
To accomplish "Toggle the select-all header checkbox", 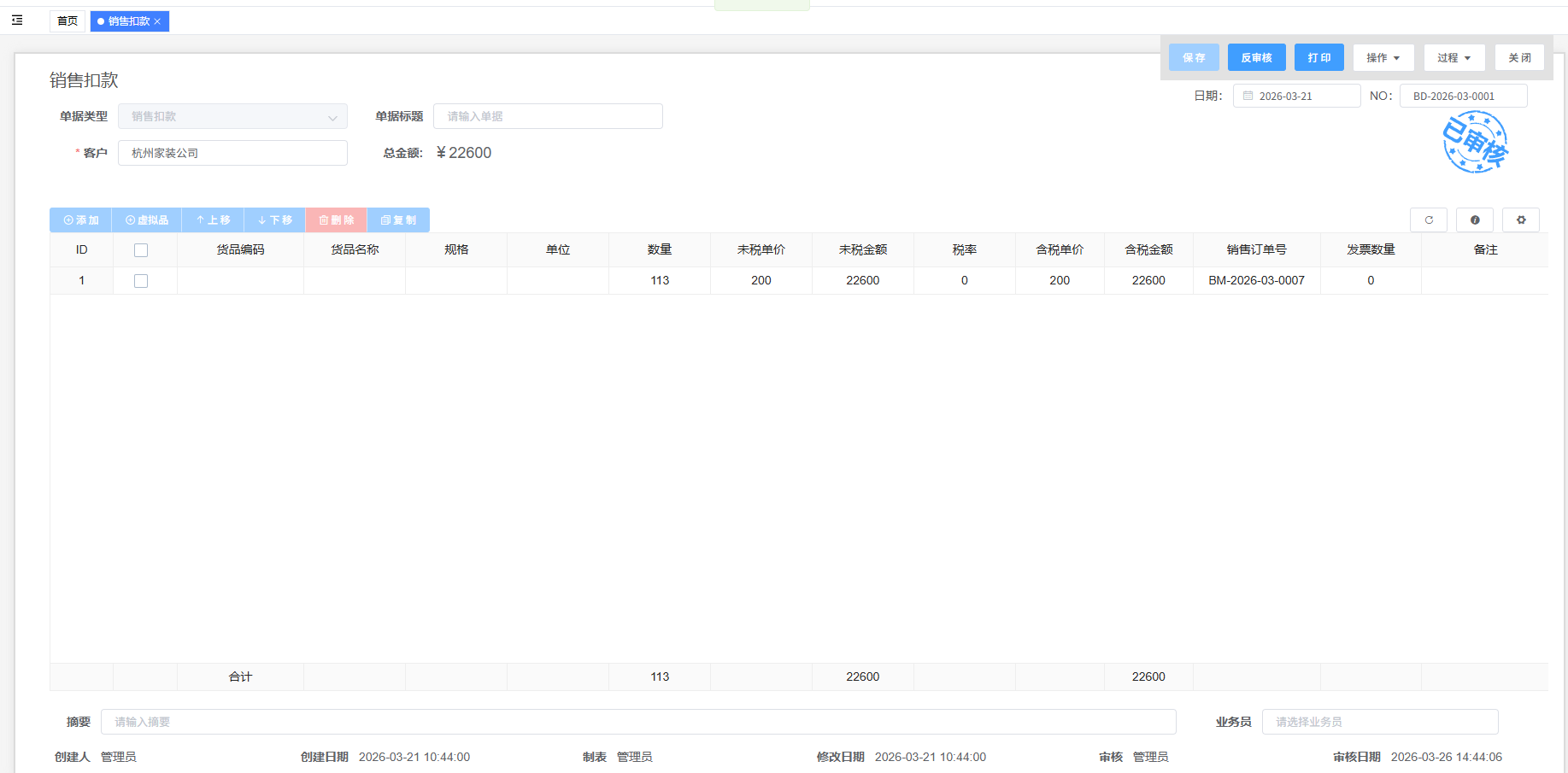I will [141, 250].
